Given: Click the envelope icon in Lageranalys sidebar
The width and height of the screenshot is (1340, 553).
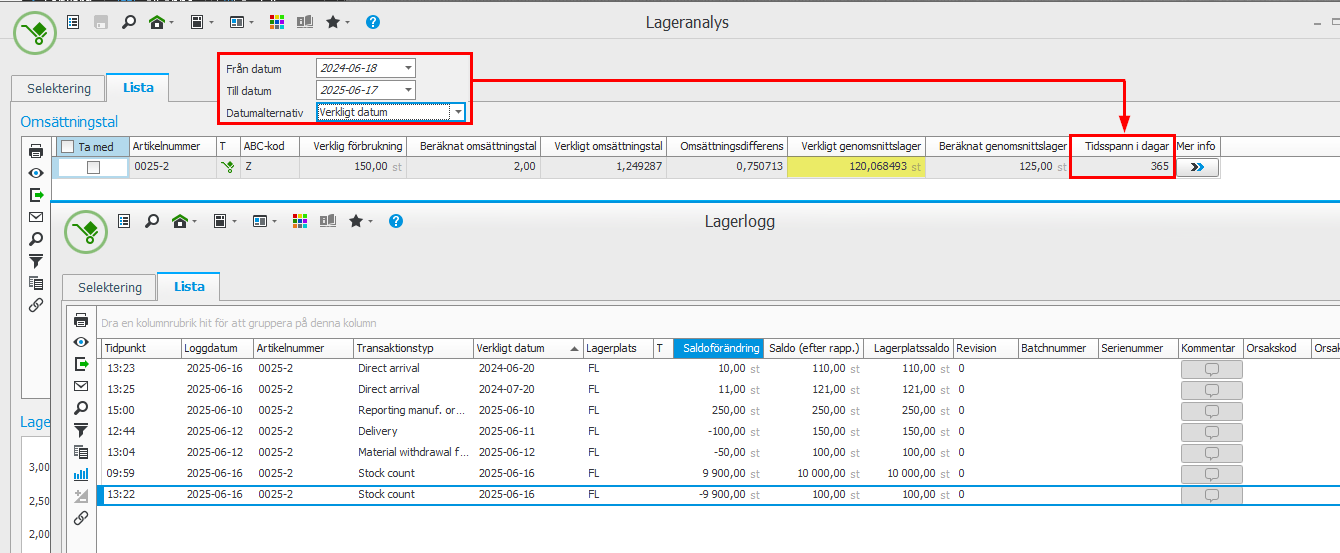Looking at the screenshot, I should click(36, 217).
